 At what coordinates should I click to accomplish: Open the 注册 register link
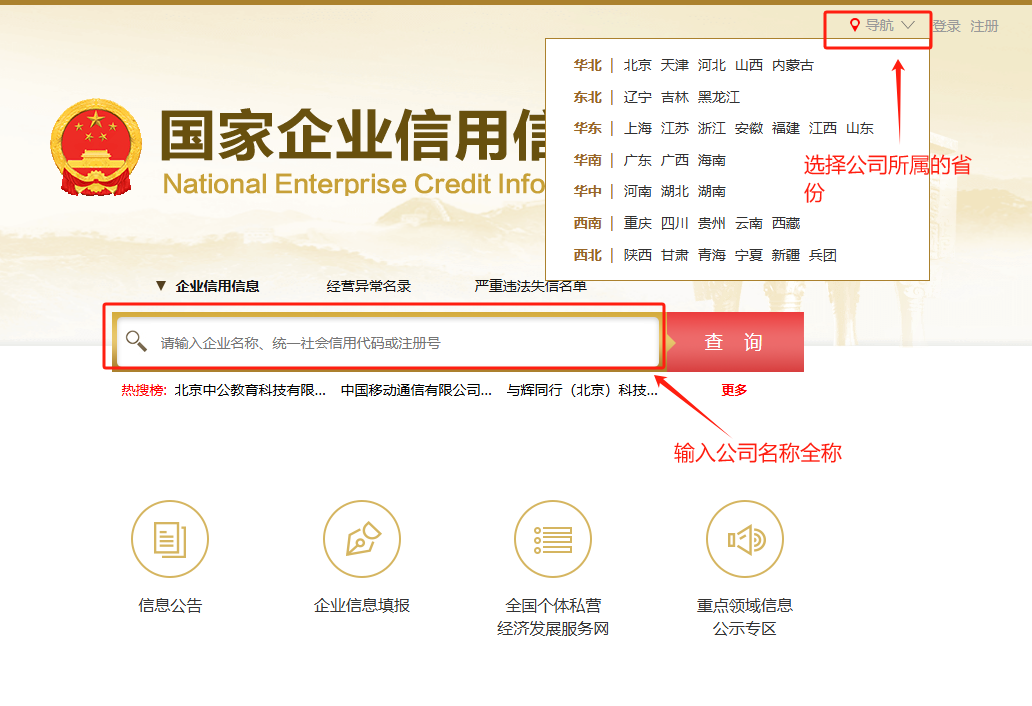coord(985,26)
